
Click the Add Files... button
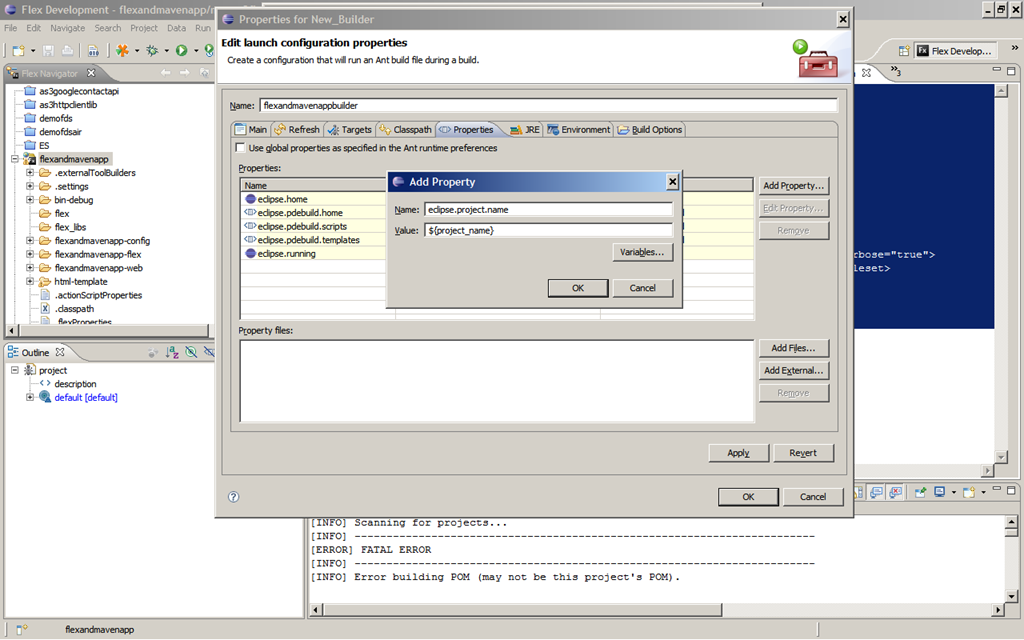(x=793, y=348)
